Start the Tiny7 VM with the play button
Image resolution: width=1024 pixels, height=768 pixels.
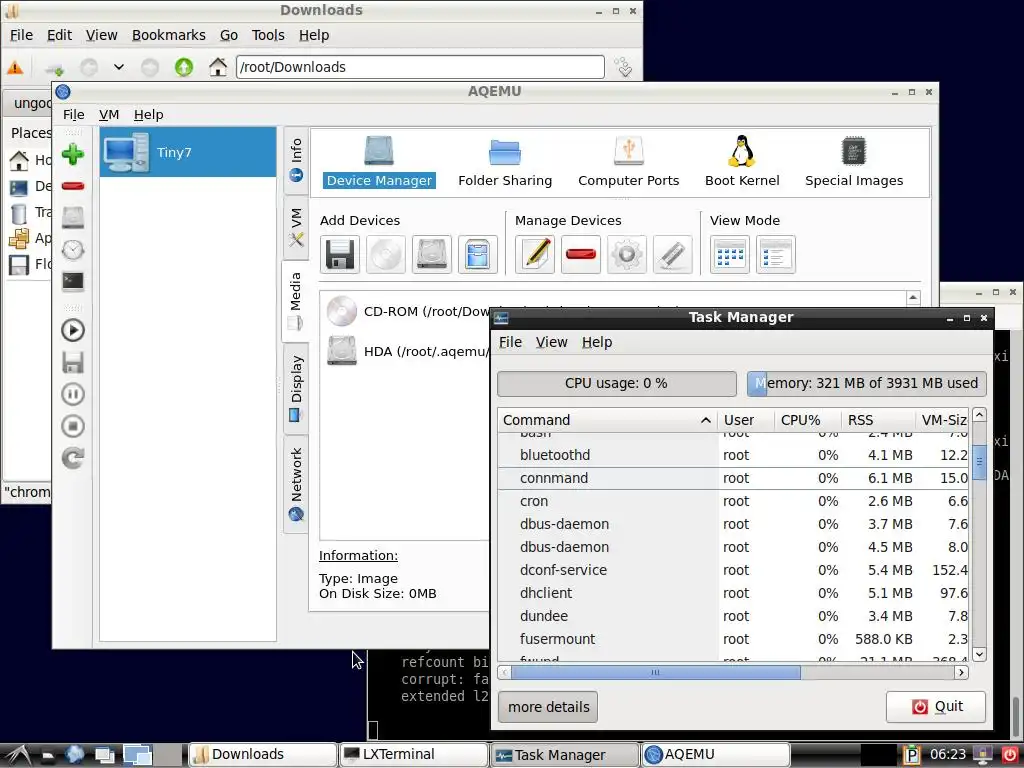point(72,330)
